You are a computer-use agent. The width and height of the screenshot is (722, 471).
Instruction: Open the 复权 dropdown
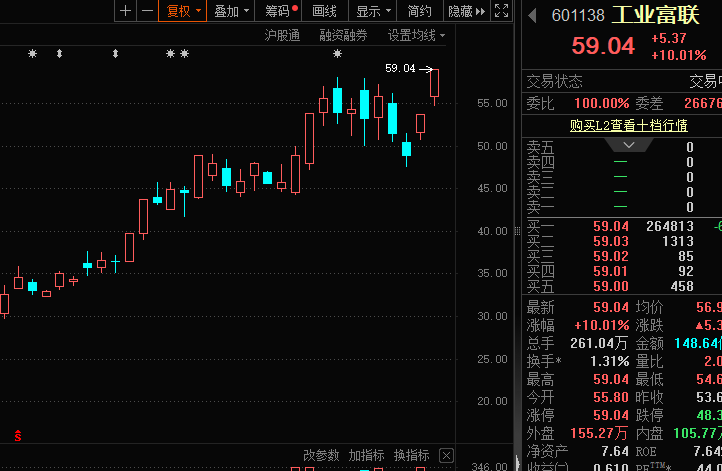tap(184, 11)
